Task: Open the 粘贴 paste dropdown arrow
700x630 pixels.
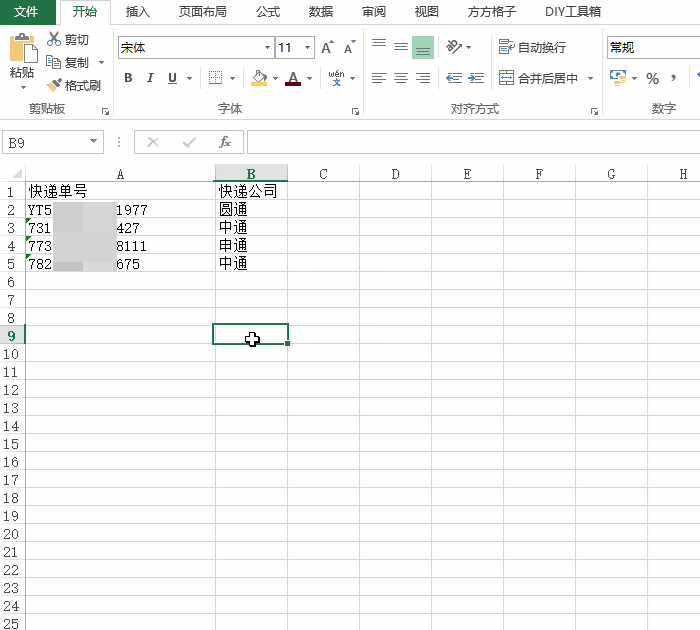Action: [x=23, y=88]
